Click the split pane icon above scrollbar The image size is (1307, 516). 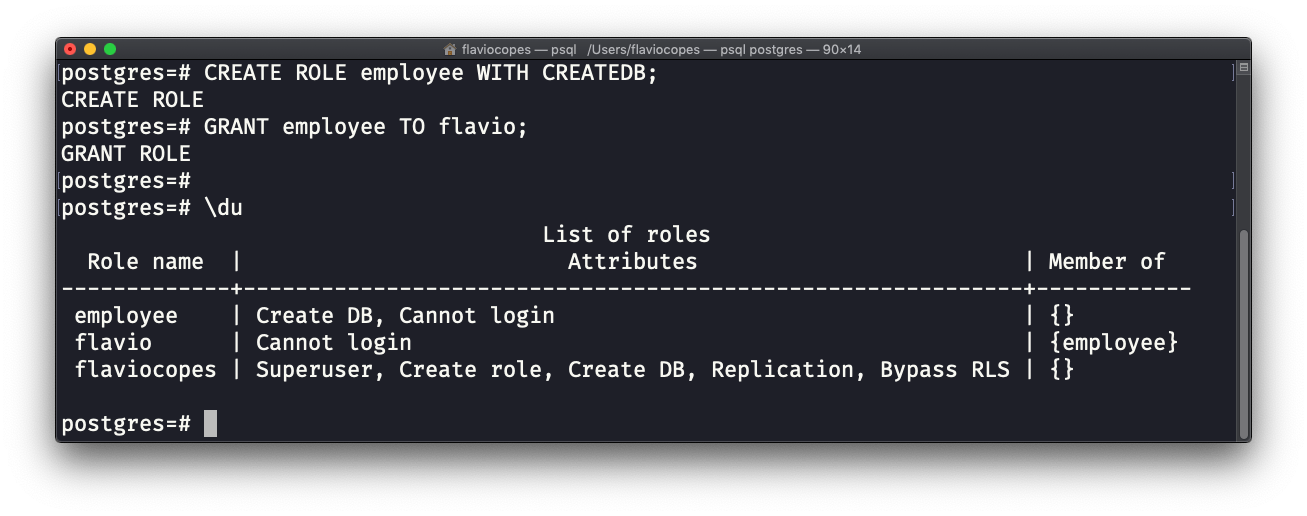tap(1243, 69)
